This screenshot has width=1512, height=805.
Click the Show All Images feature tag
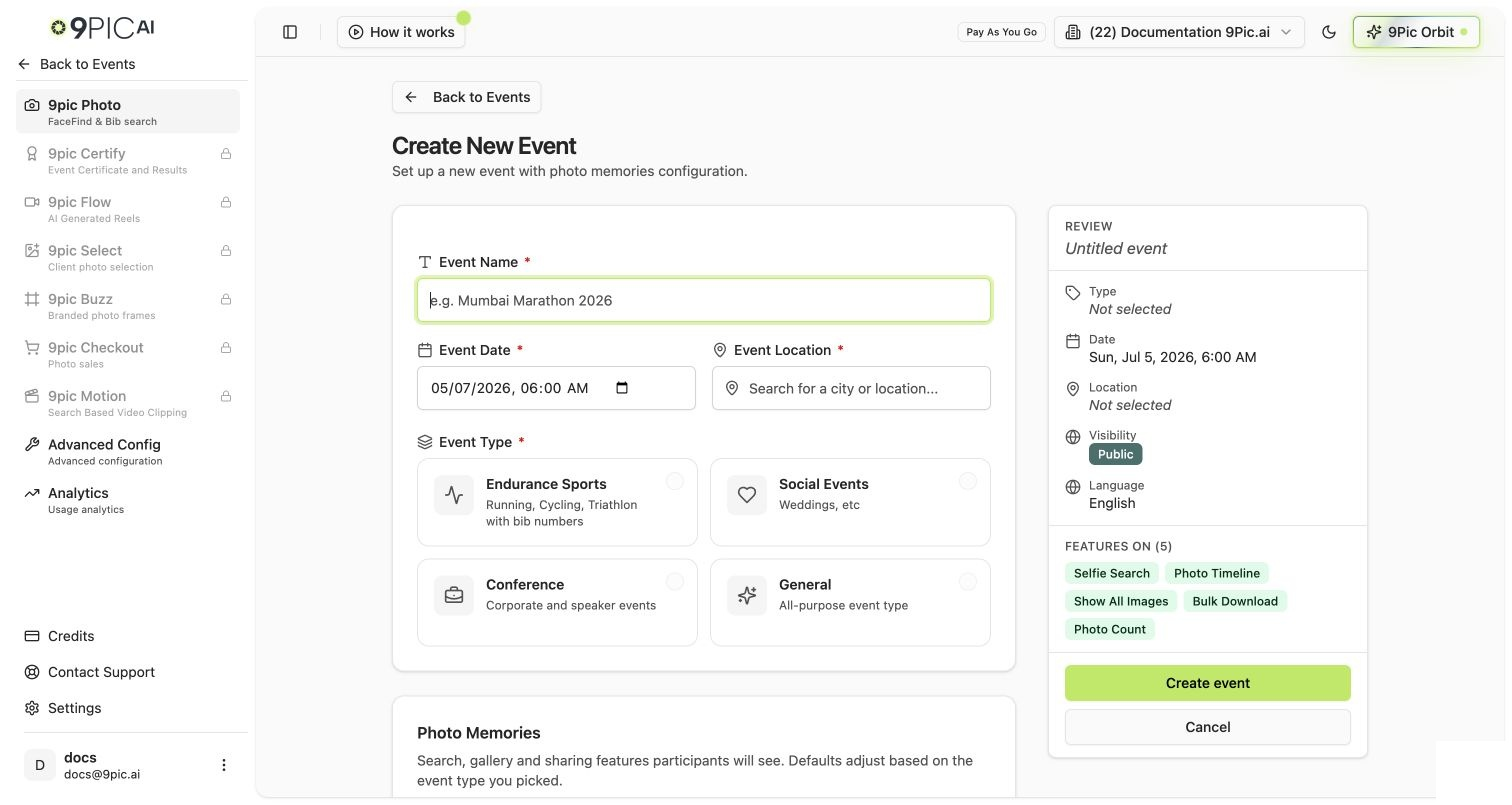pos(1121,601)
